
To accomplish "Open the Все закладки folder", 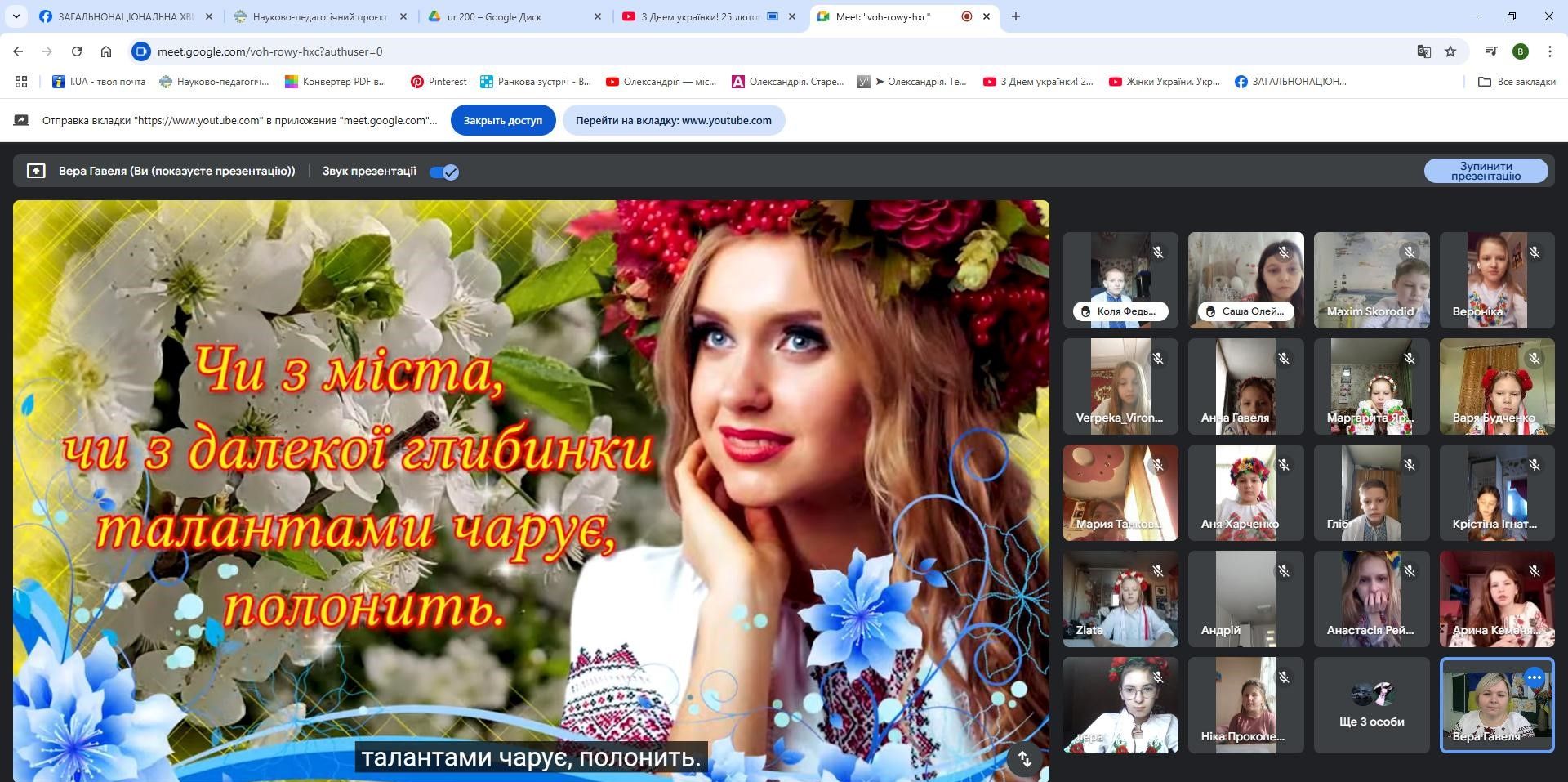I will pyautogui.click(x=1517, y=82).
